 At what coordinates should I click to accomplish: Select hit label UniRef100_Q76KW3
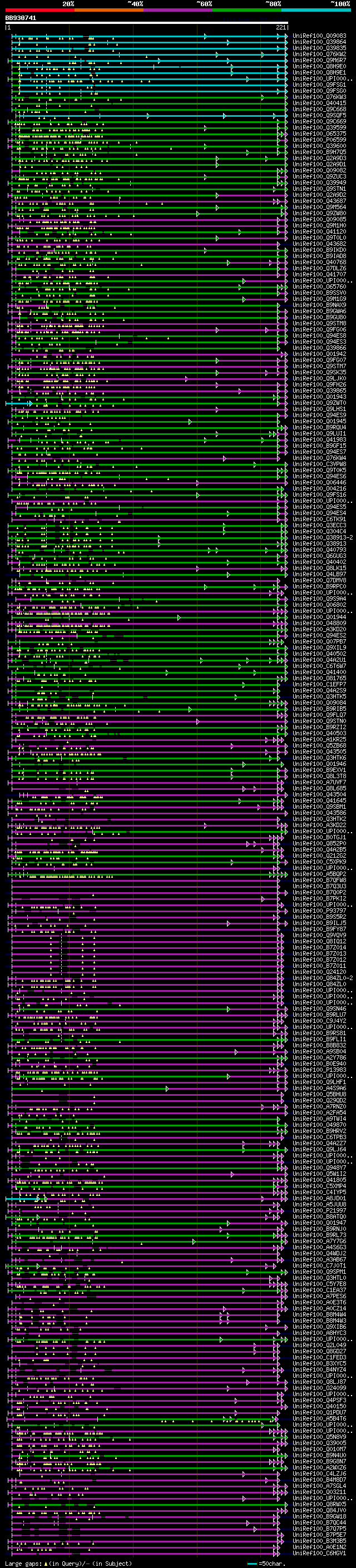(319, 97)
